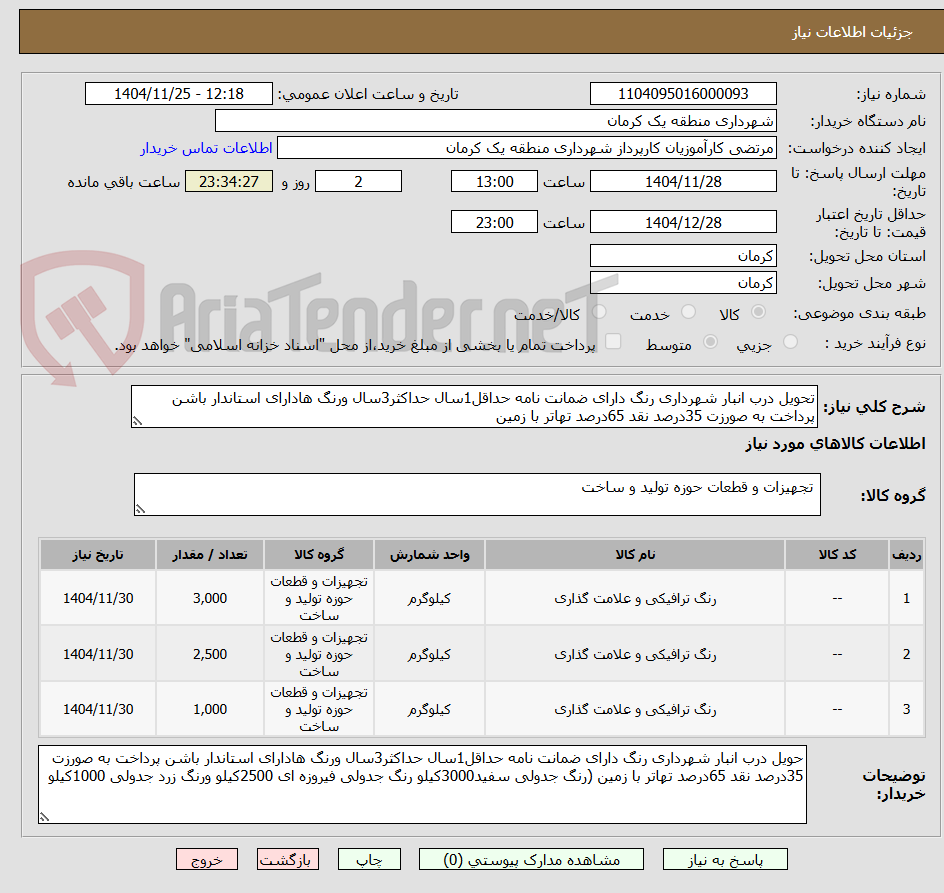Click the resize grip of گروه کالا box

pos(140,509)
